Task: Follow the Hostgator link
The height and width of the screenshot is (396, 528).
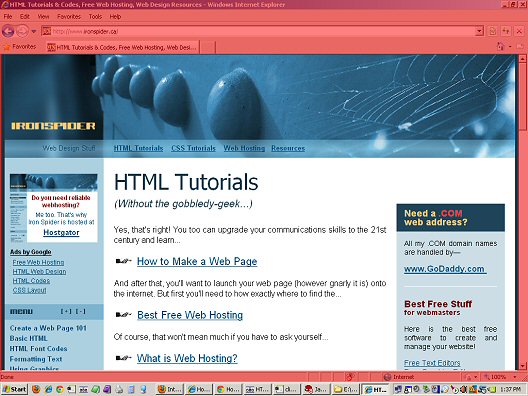Action: pos(61,233)
